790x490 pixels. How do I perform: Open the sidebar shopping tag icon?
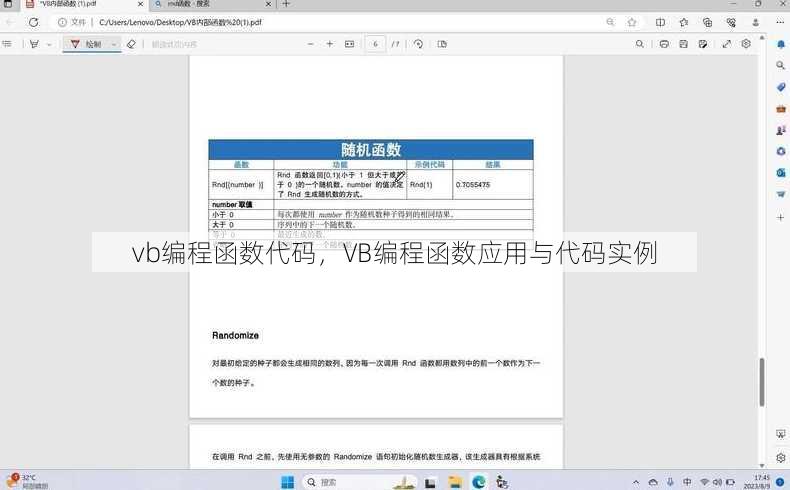click(x=781, y=87)
